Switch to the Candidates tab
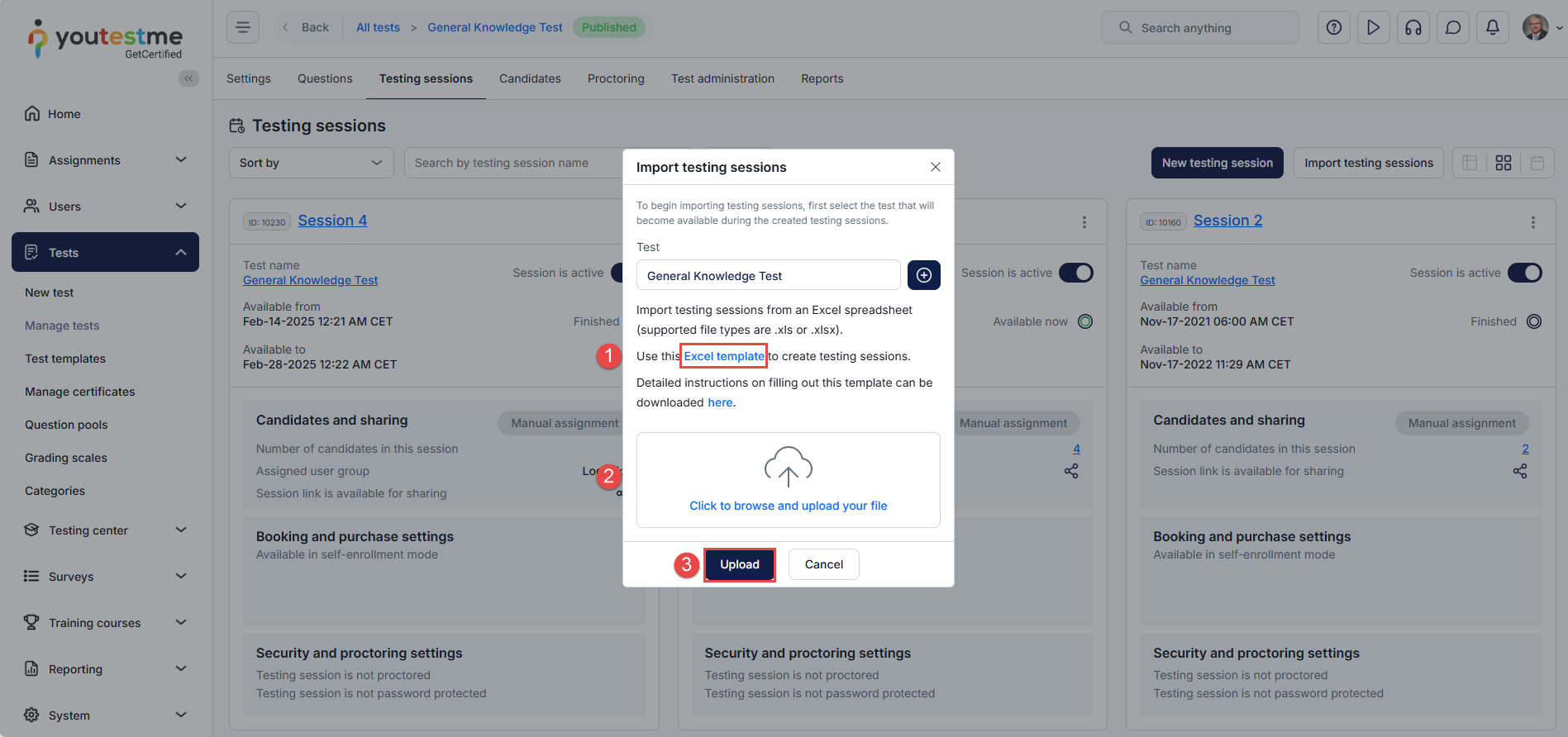The image size is (1568, 737). (530, 78)
